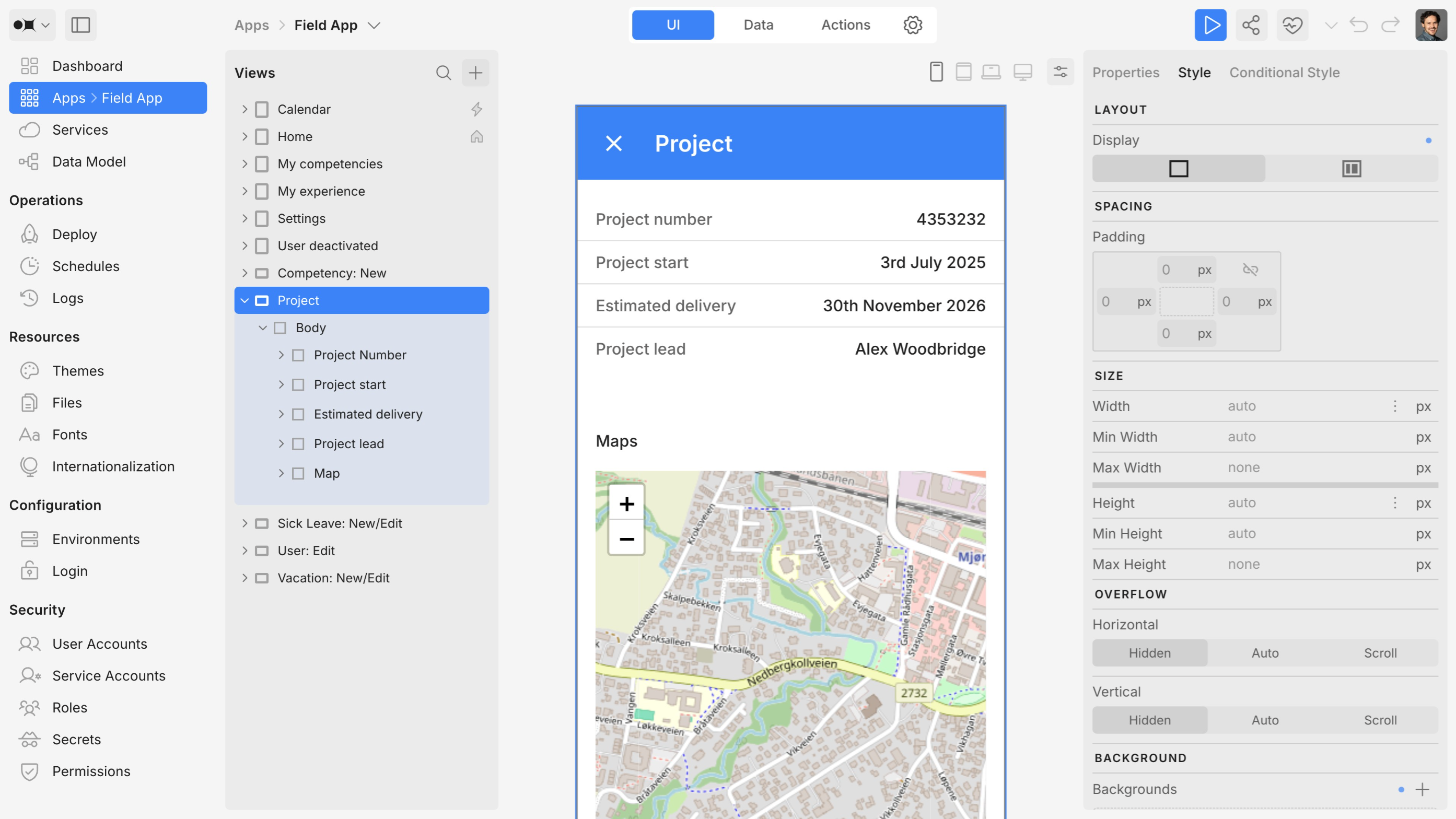
Task: Click the health monitor heart icon
Action: 1292,25
